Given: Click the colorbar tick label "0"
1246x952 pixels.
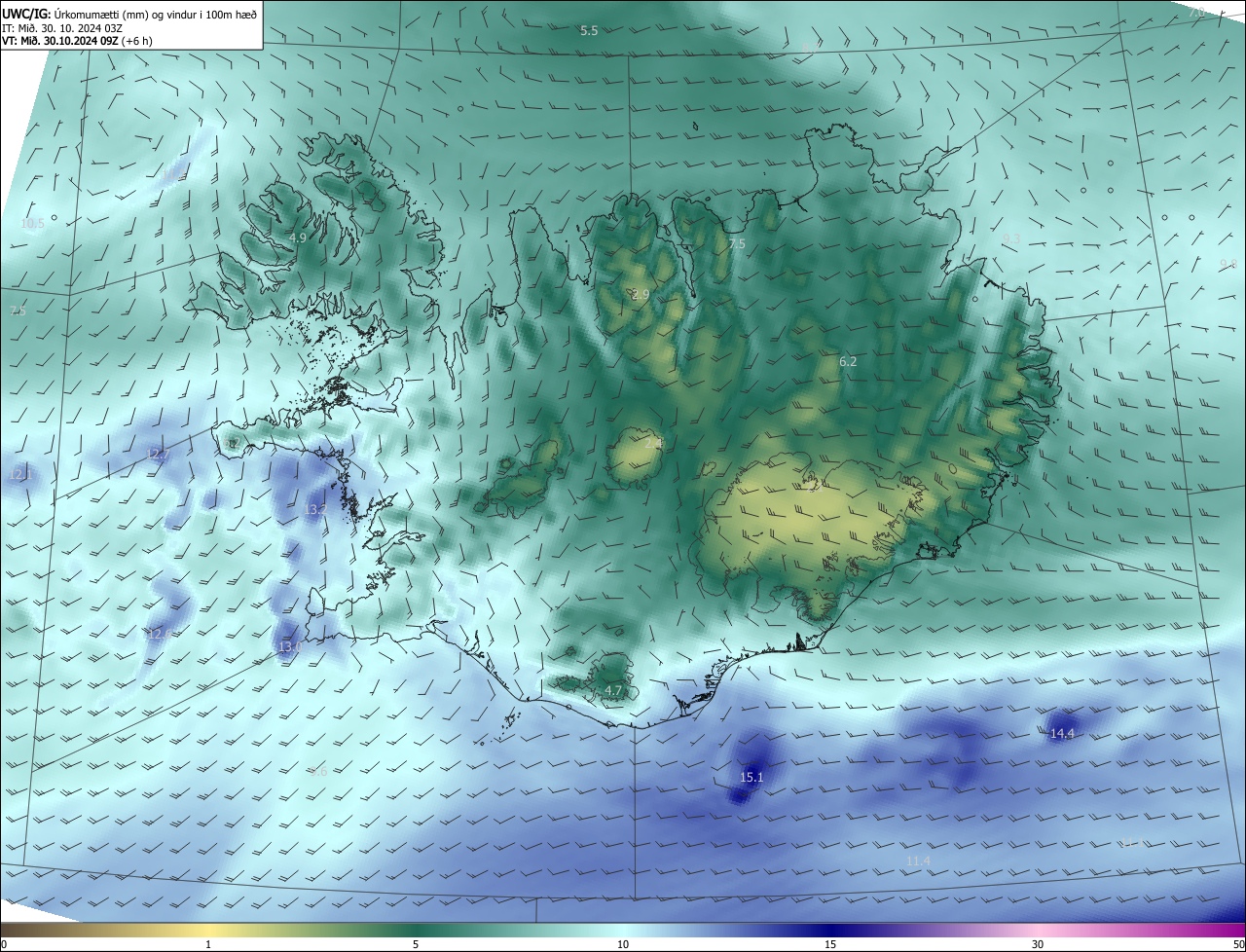Looking at the screenshot, I should [x=4, y=944].
